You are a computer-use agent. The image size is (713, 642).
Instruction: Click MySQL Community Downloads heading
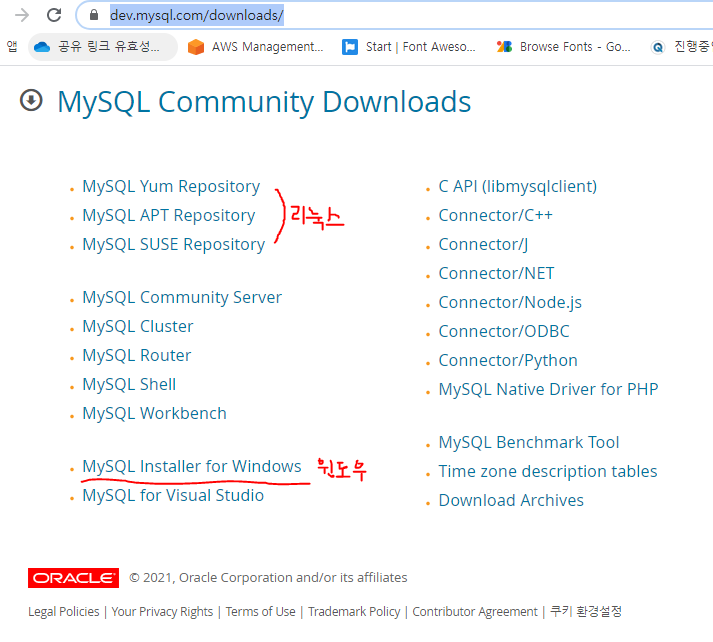point(264,102)
